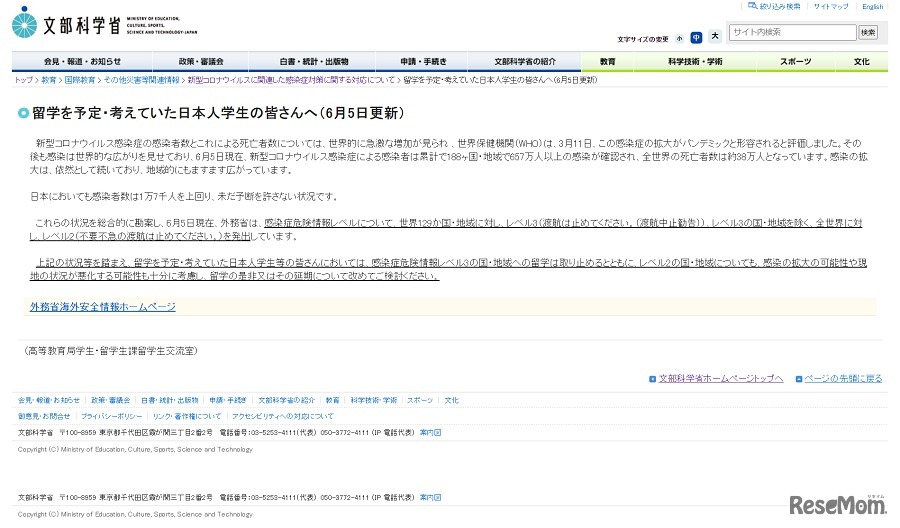Open the リンク・著作権について footer link
Screen dimensions: 900x528
click(x=187, y=417)
